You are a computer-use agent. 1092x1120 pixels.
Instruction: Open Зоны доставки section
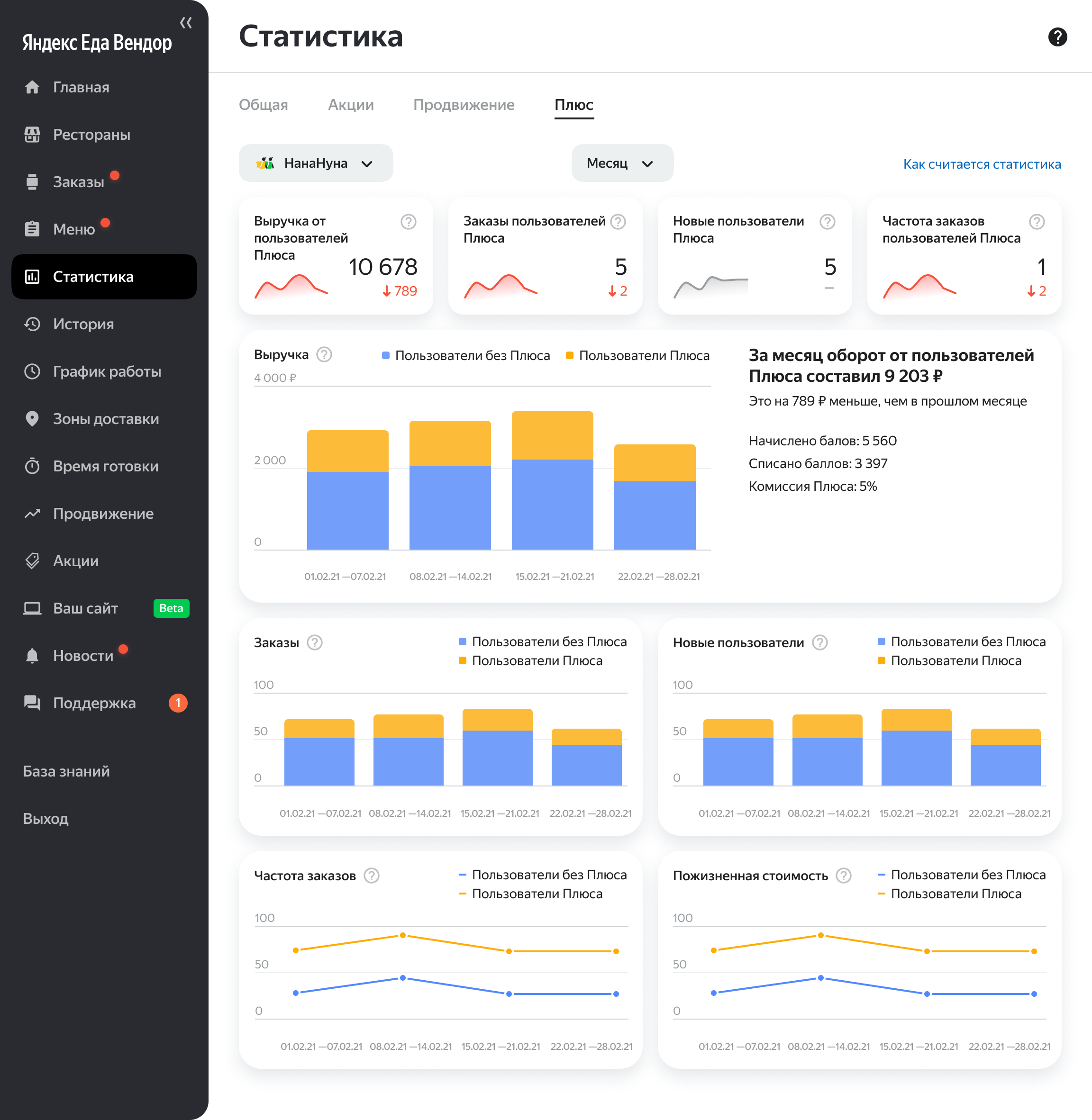click(104, 418)
